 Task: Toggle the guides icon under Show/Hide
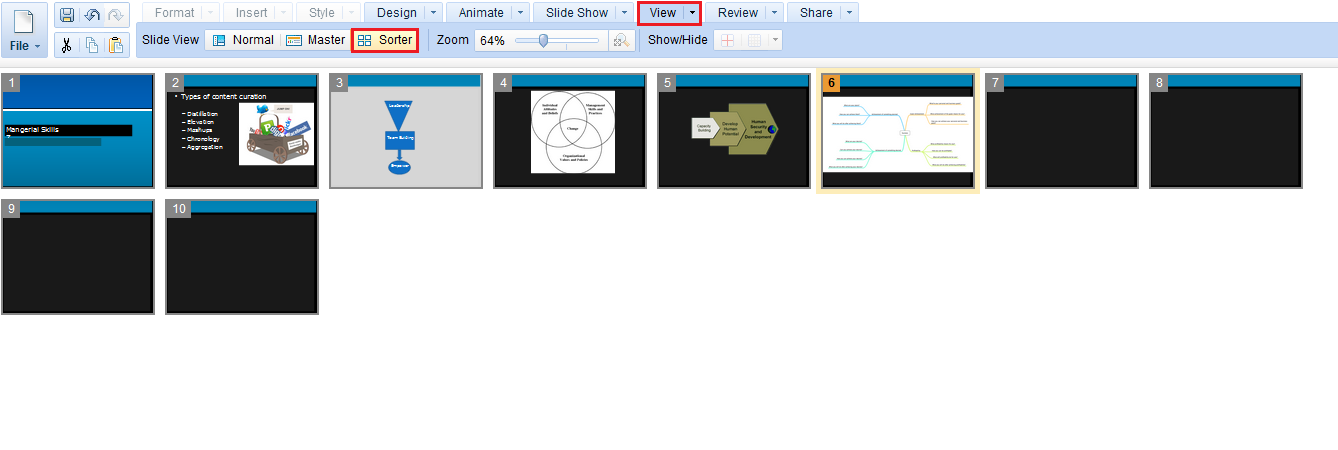click(727, 40)
